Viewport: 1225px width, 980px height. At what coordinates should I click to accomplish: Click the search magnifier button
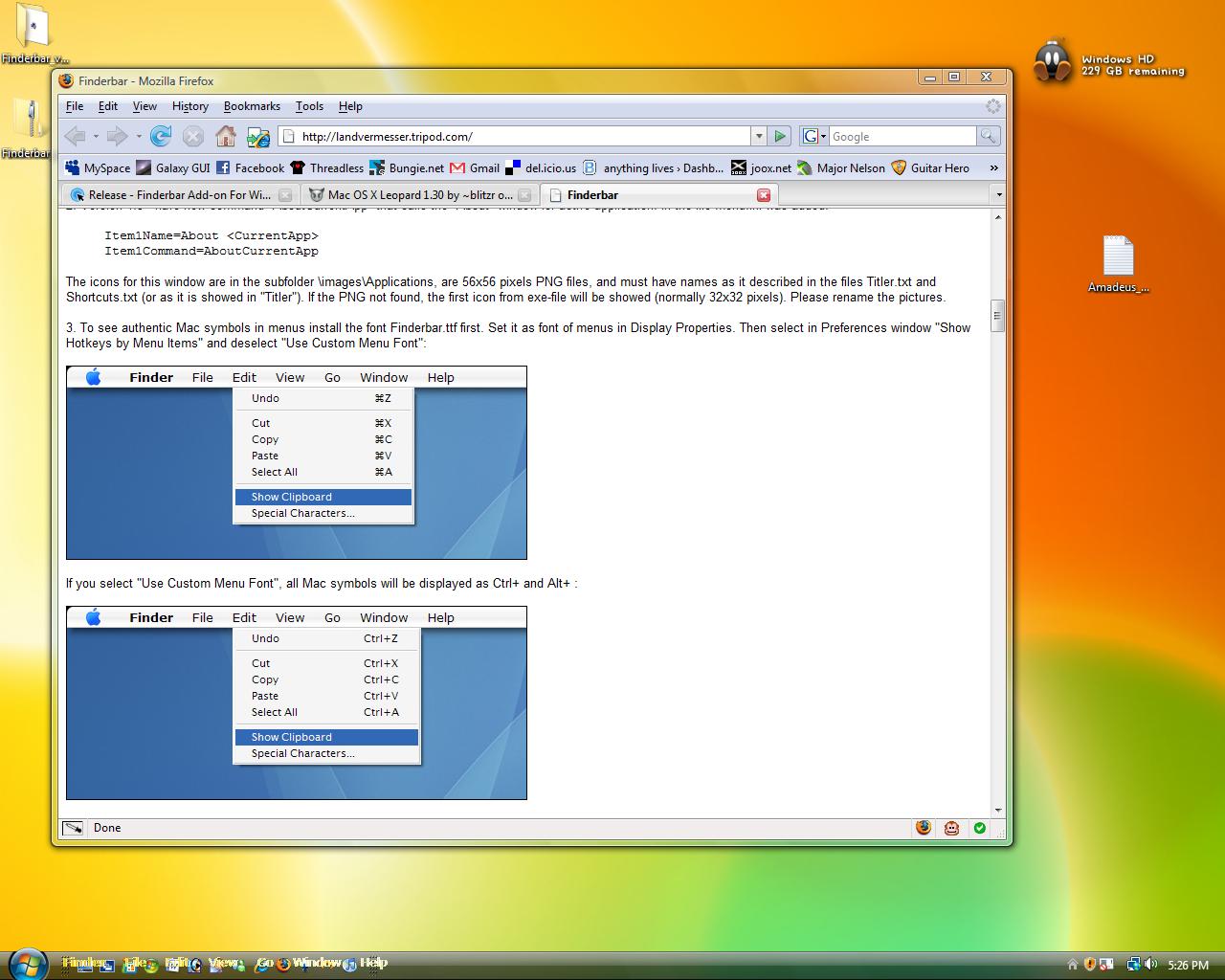click(989, 136)
